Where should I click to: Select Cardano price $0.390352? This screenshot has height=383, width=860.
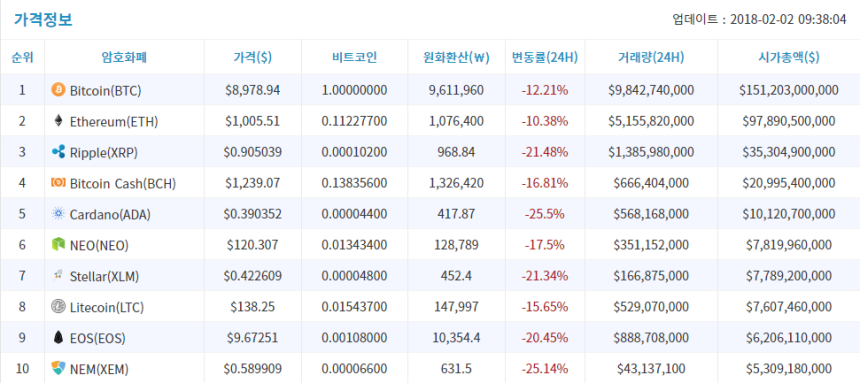pyautogui.click(x=253, y=213)
